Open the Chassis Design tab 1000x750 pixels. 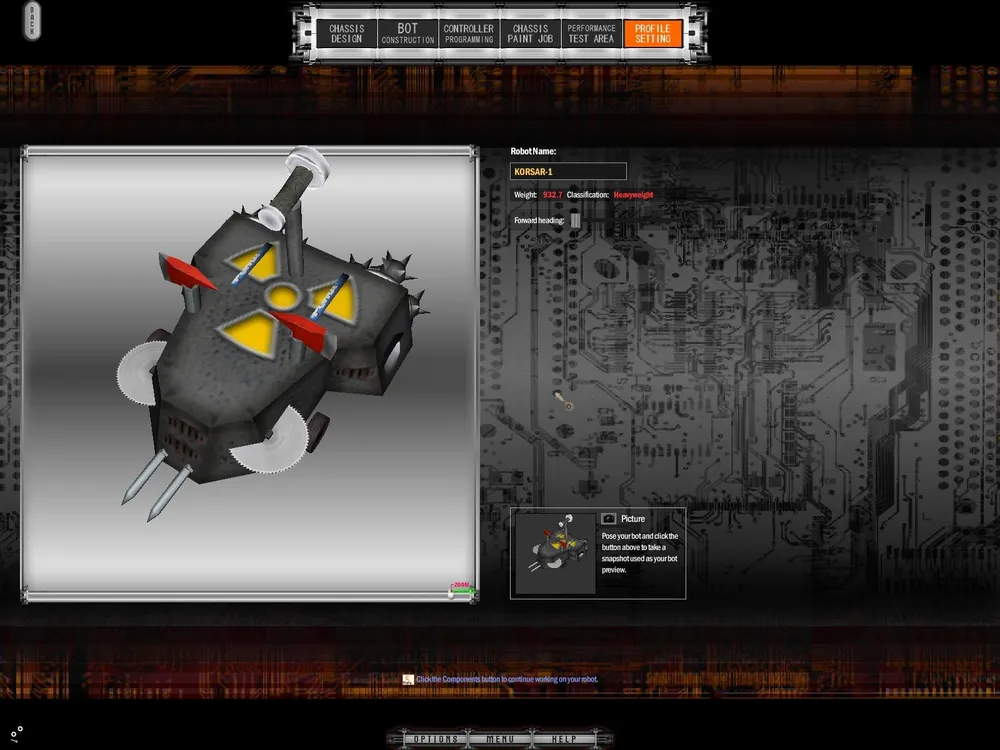pos(347,34)
